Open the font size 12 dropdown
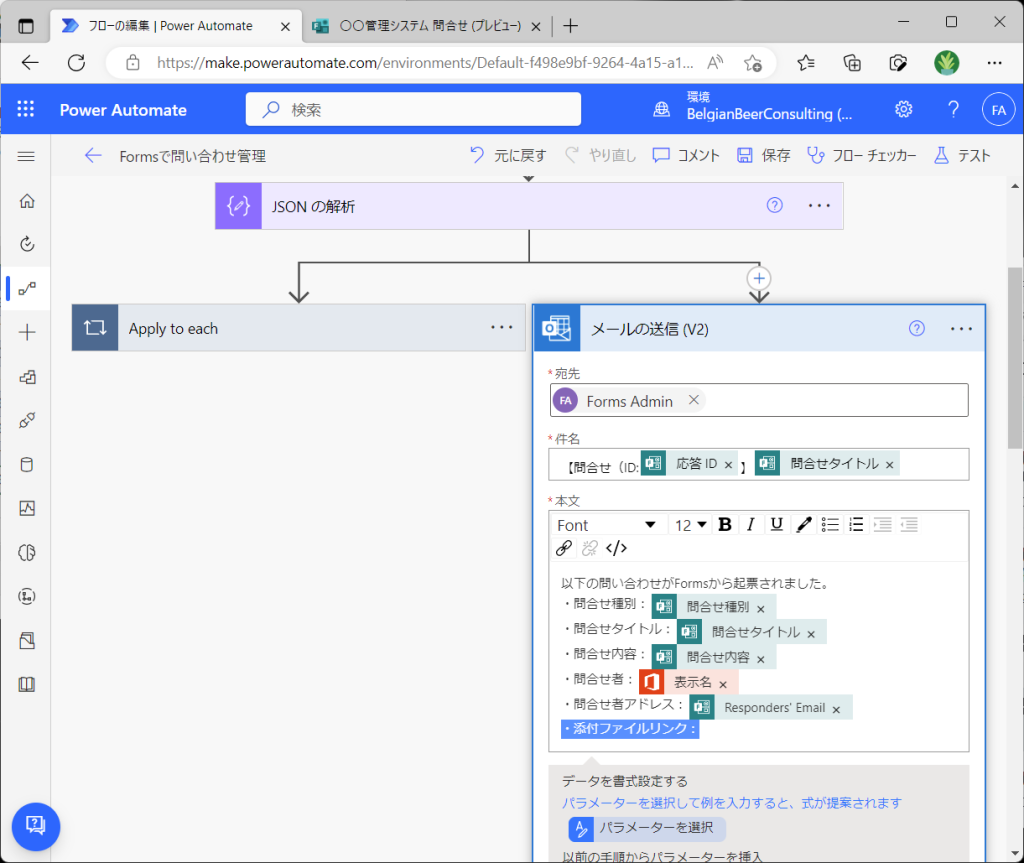Image resolution: width=1024 pixels, height=863 pixels. 691,525
